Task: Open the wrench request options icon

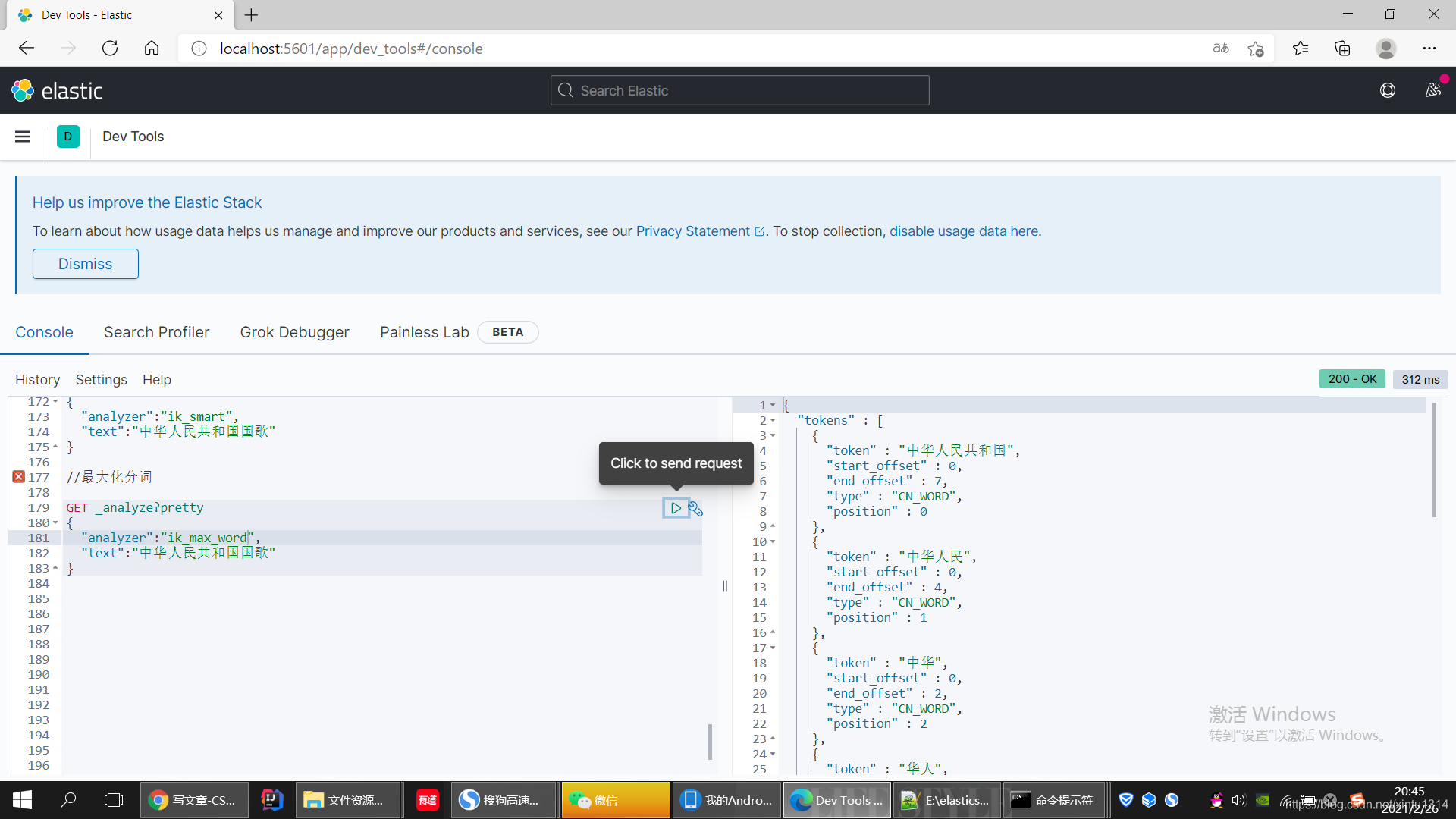Action: [x=695, y=508]
